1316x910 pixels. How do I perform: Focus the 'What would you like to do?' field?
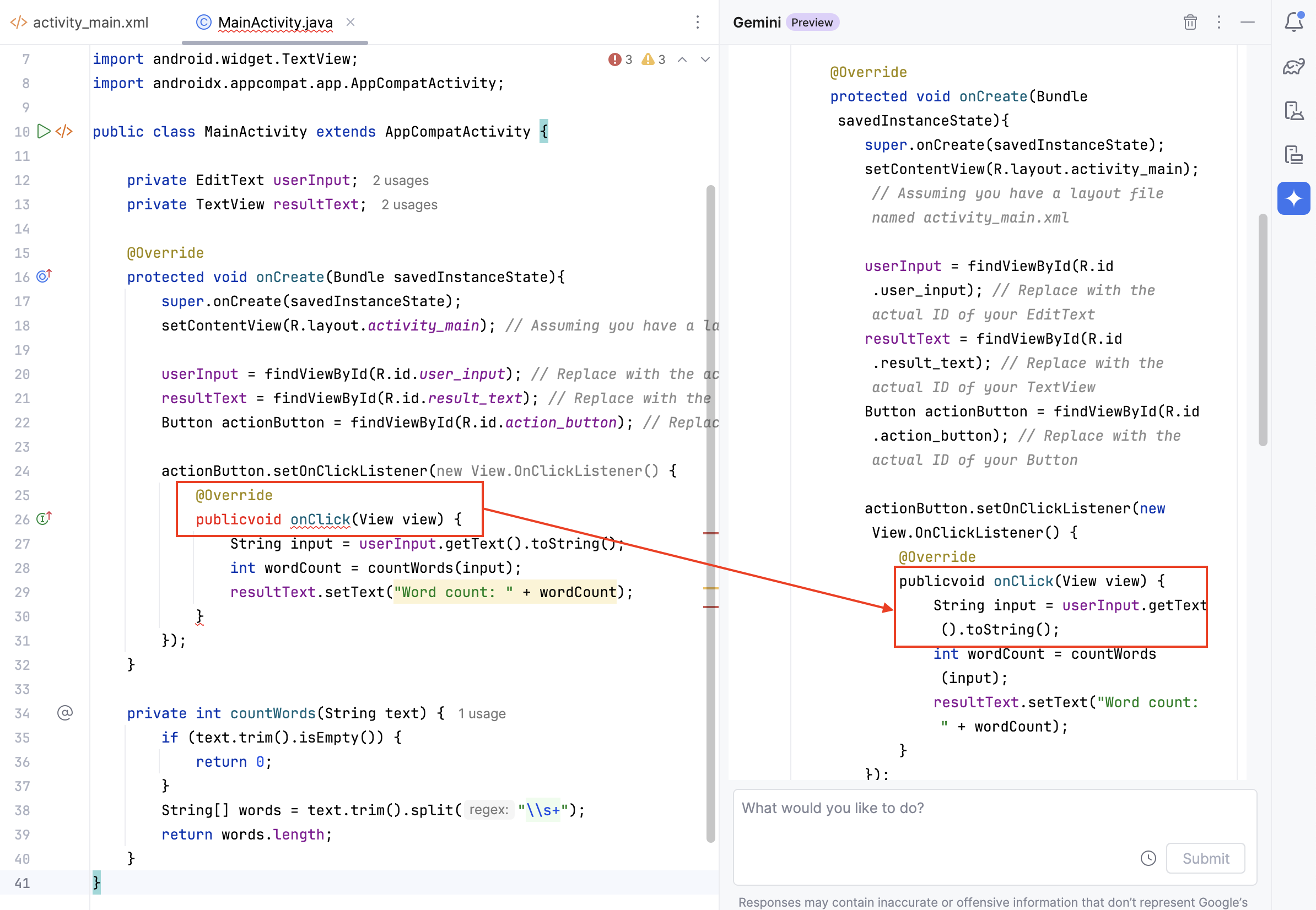point(936,815)
